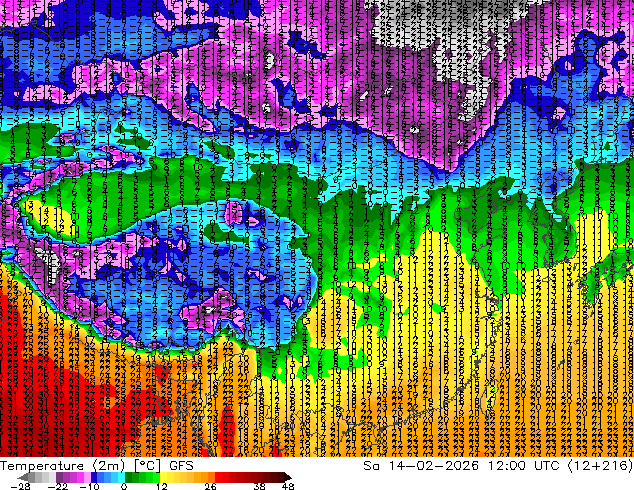Click the "38" legend scale label
634x490 pixels.
point(259,486)
